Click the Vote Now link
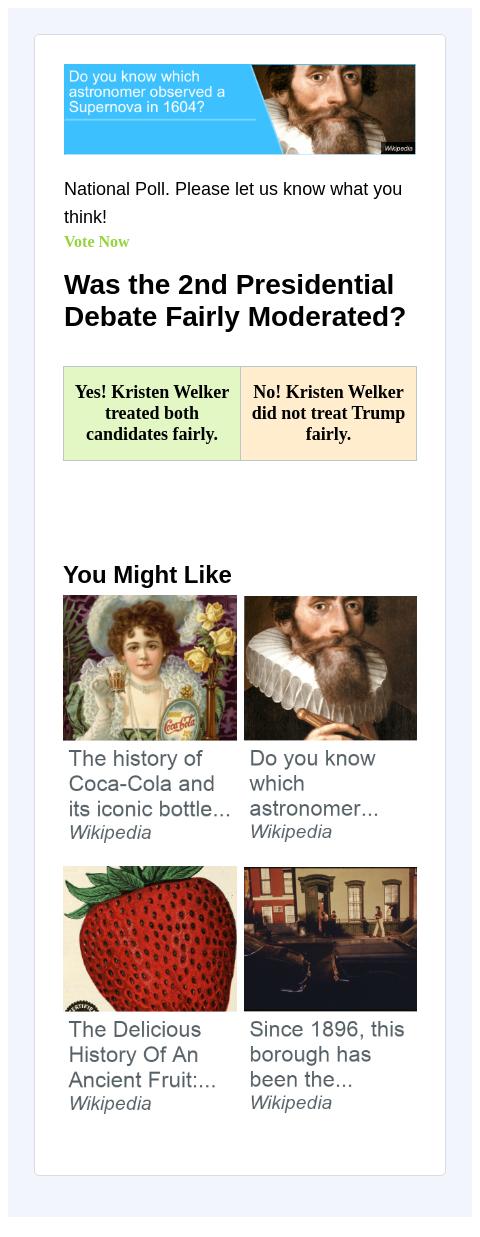 (97, 242)
